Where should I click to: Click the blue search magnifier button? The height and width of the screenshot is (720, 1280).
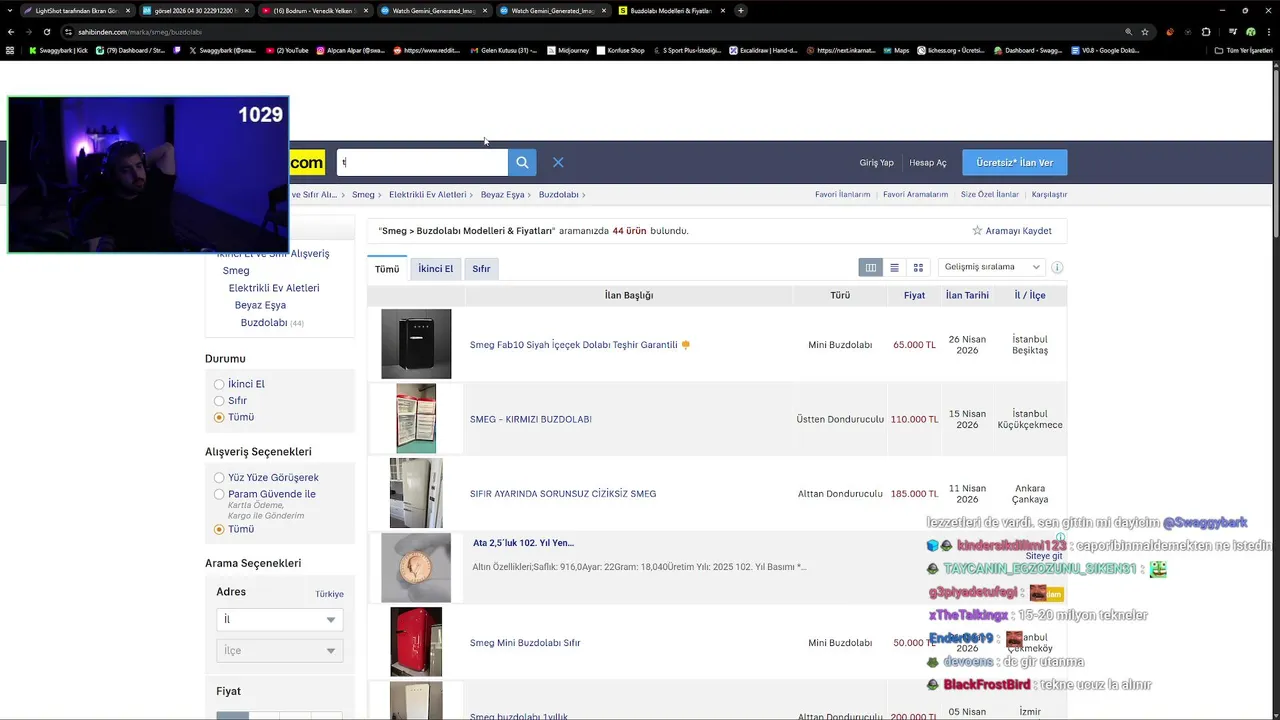[x=522, y=163]
